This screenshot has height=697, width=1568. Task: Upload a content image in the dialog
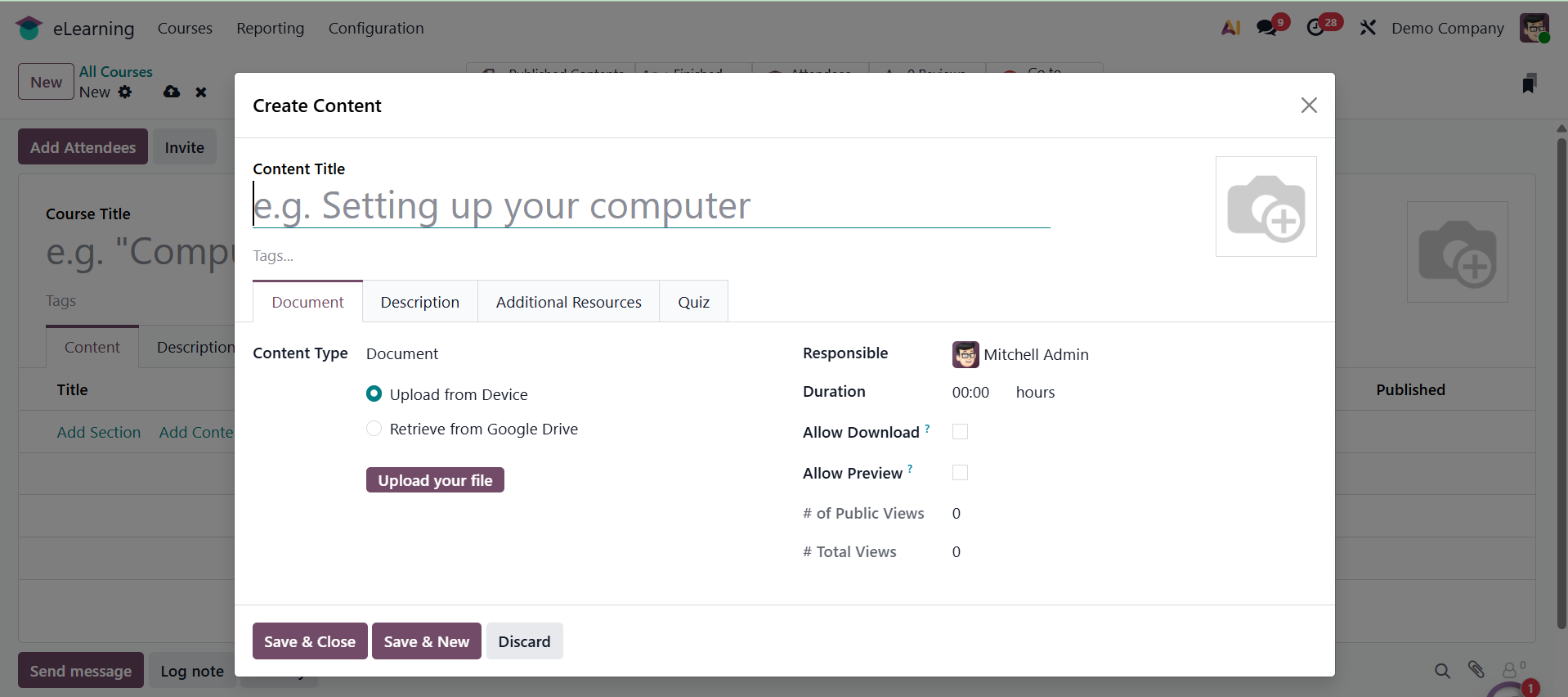coord(1266,207)
